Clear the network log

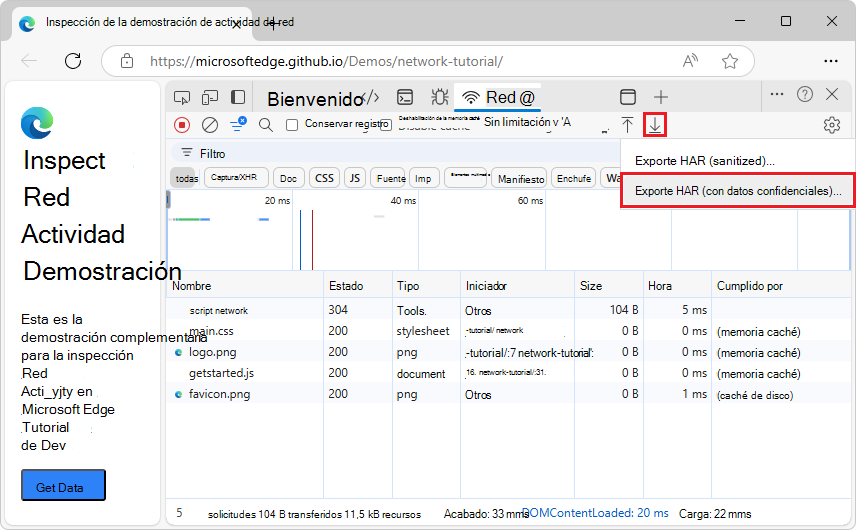(210, 125)
